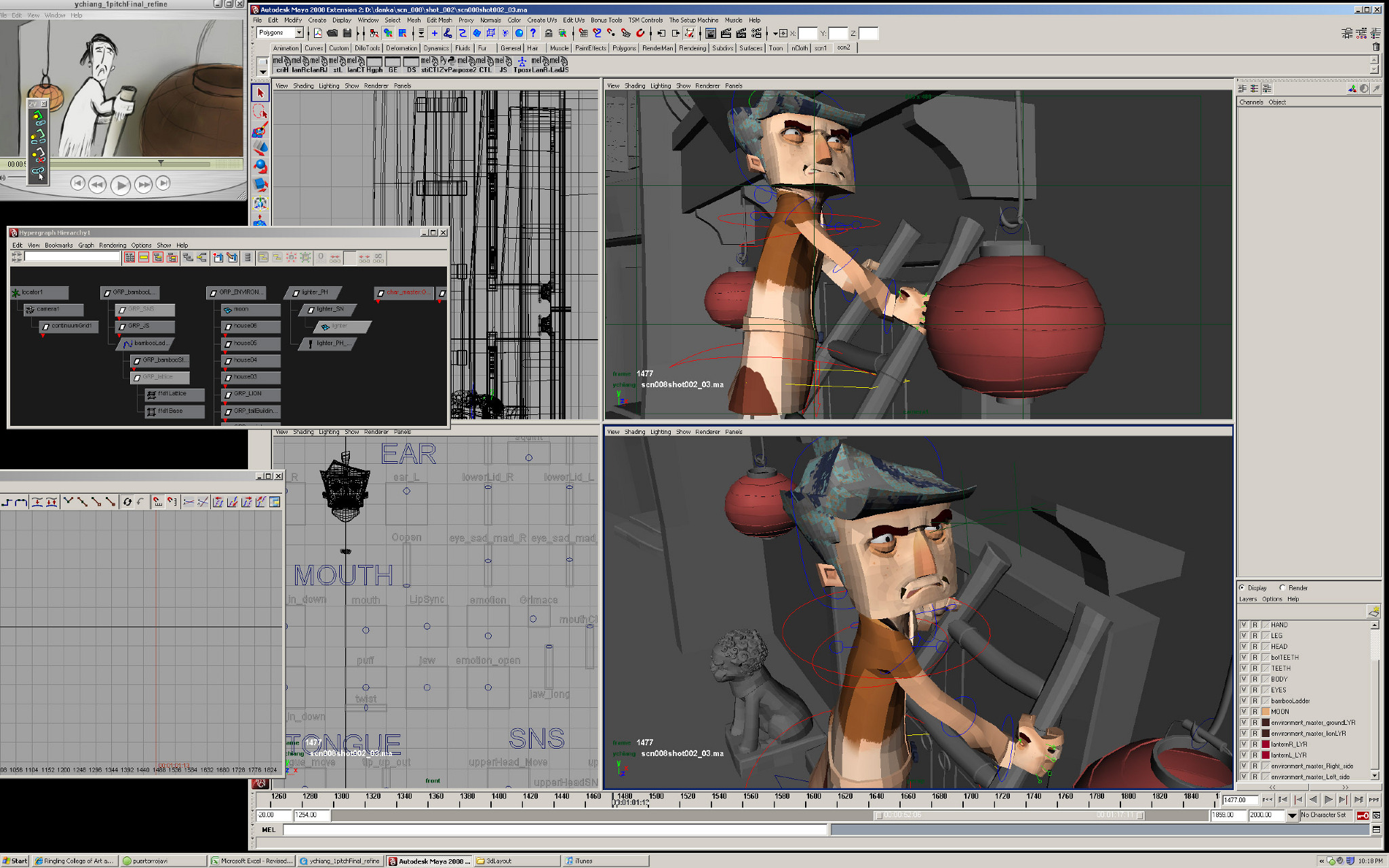Pick the Paint Selection tool in toolbox

pyautogui.click(x=260, y=130)
